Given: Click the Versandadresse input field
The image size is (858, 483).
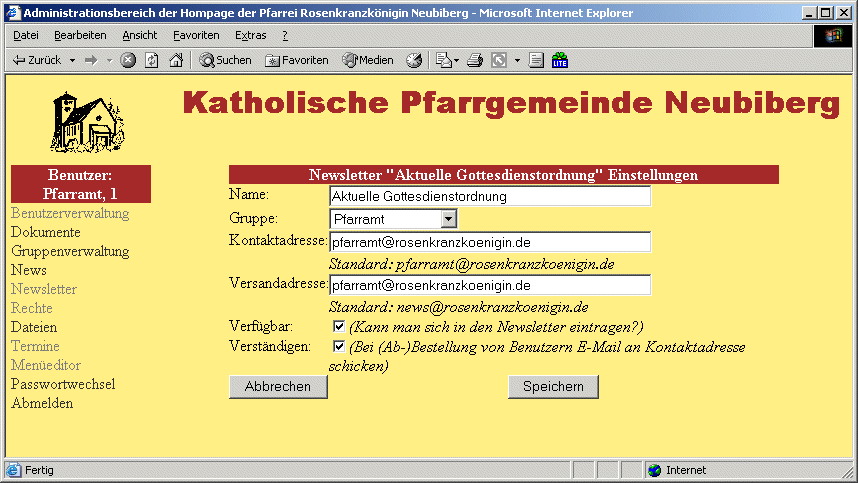Looking at the screenshot, I should [x=490, y=285].
